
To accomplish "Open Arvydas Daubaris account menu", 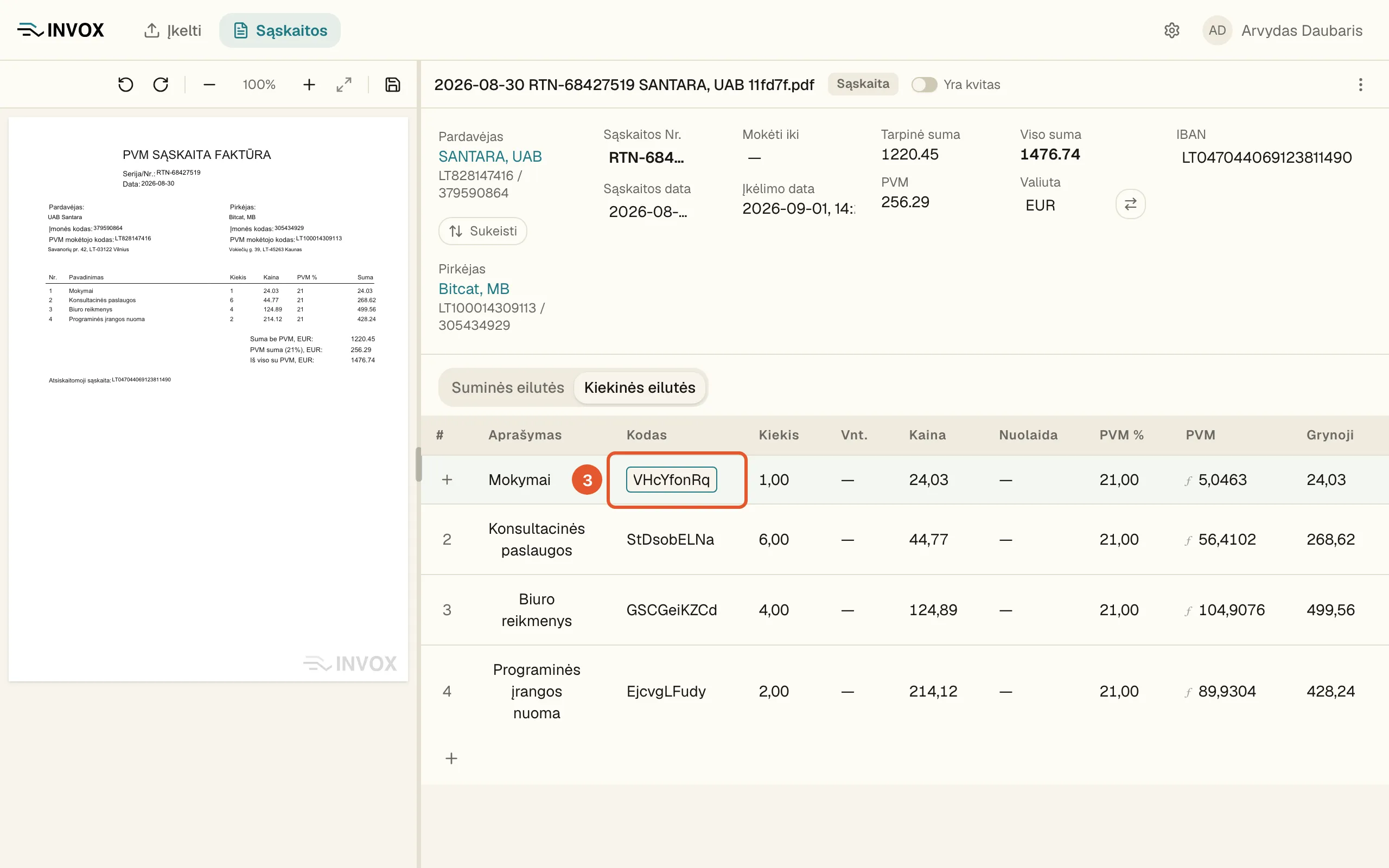I will pos(1302,30).
